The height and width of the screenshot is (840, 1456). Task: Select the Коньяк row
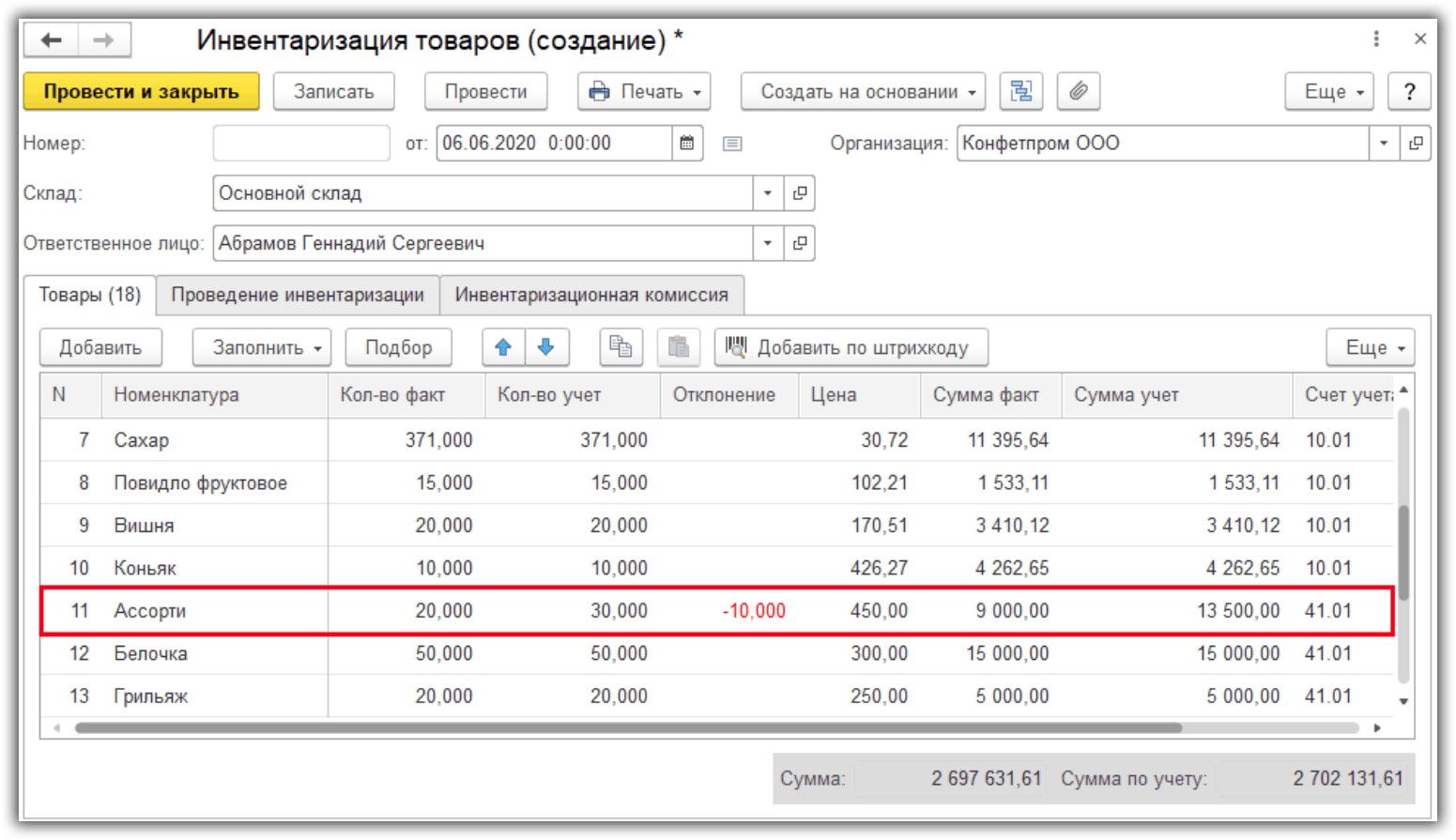(717, 568)
